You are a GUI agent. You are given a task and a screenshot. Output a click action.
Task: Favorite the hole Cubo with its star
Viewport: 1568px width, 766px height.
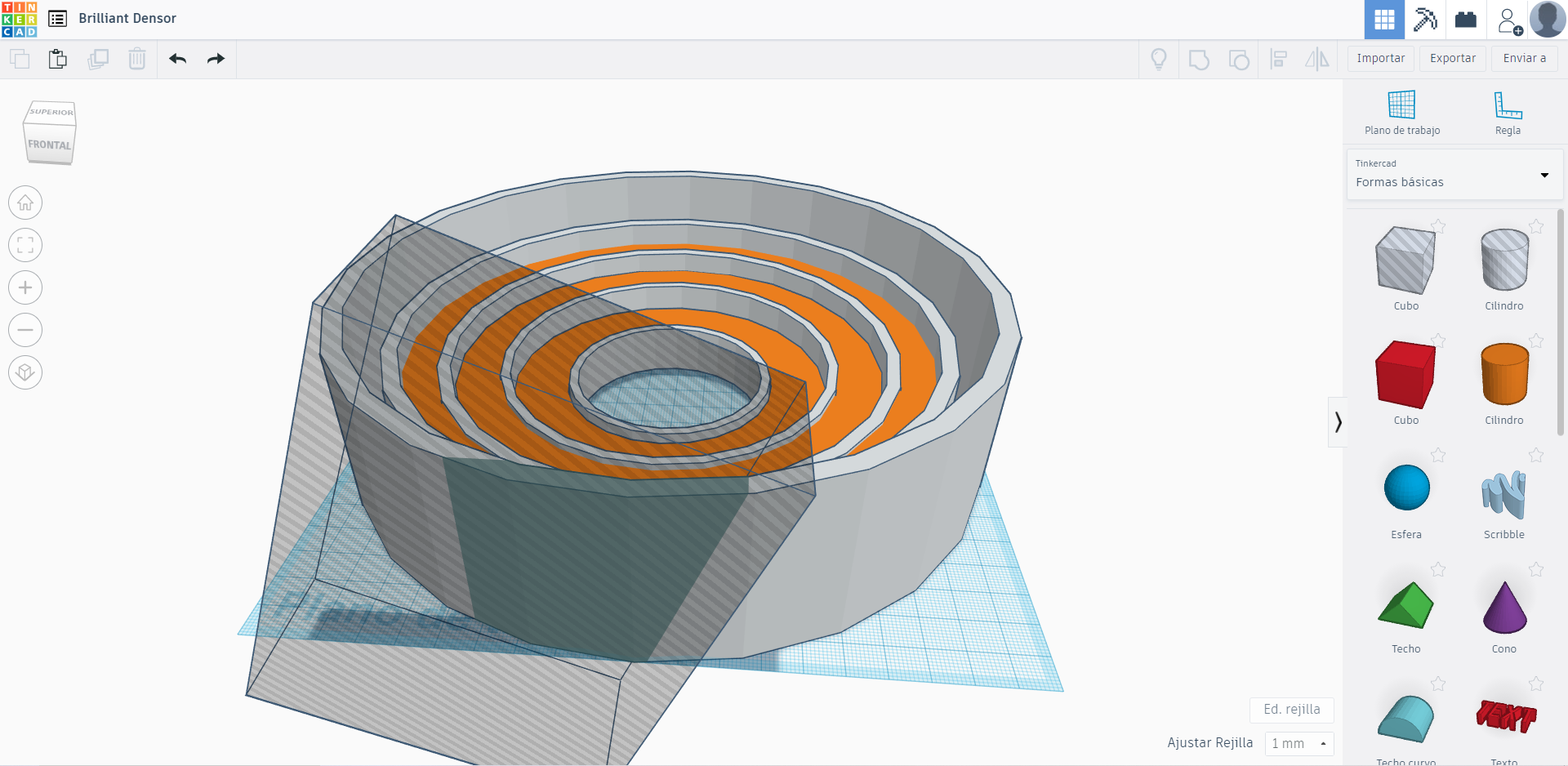pyautogui.click(x=1438, y=226)
